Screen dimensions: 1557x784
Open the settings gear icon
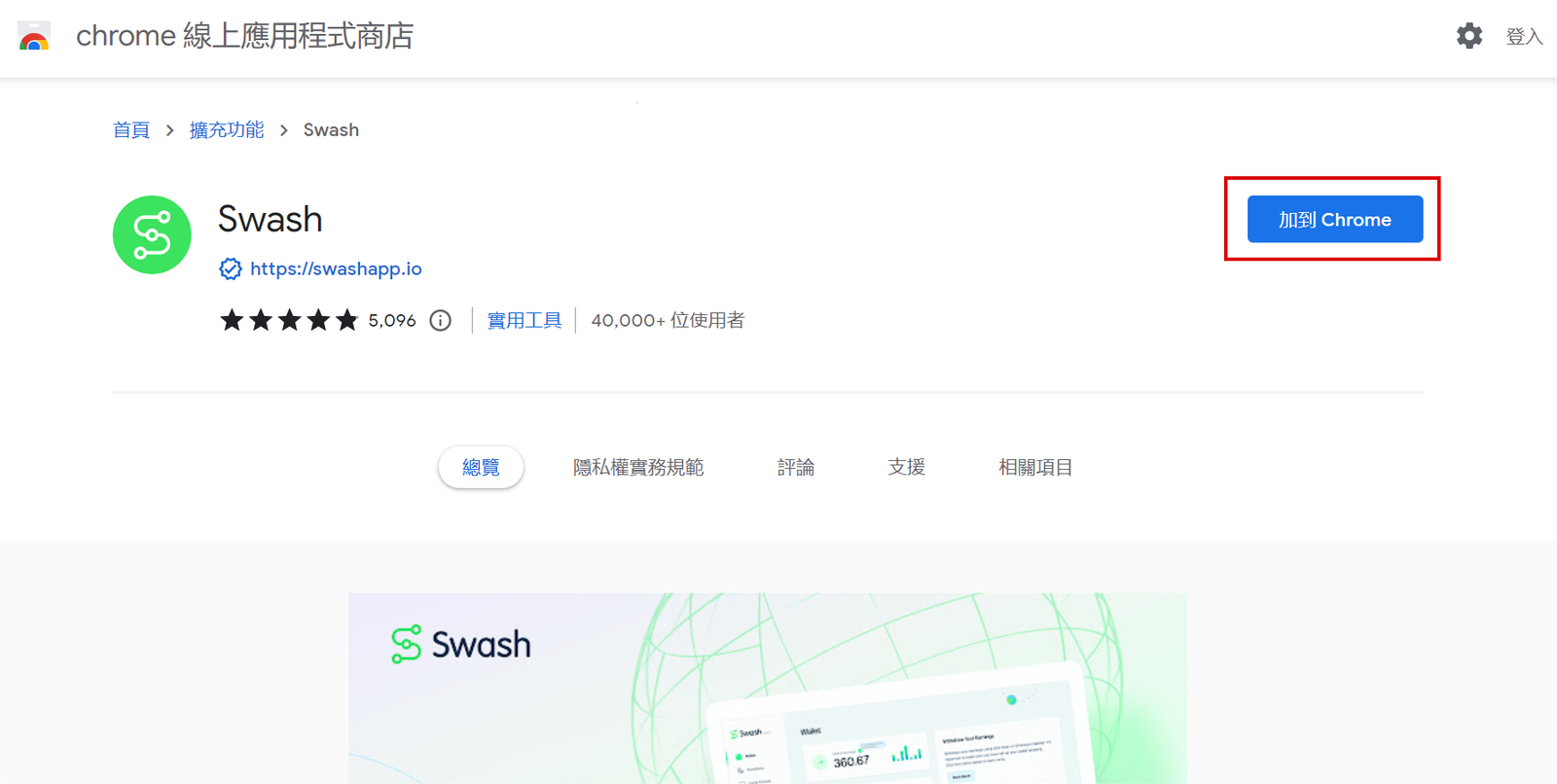click(x=1468, y=36)
